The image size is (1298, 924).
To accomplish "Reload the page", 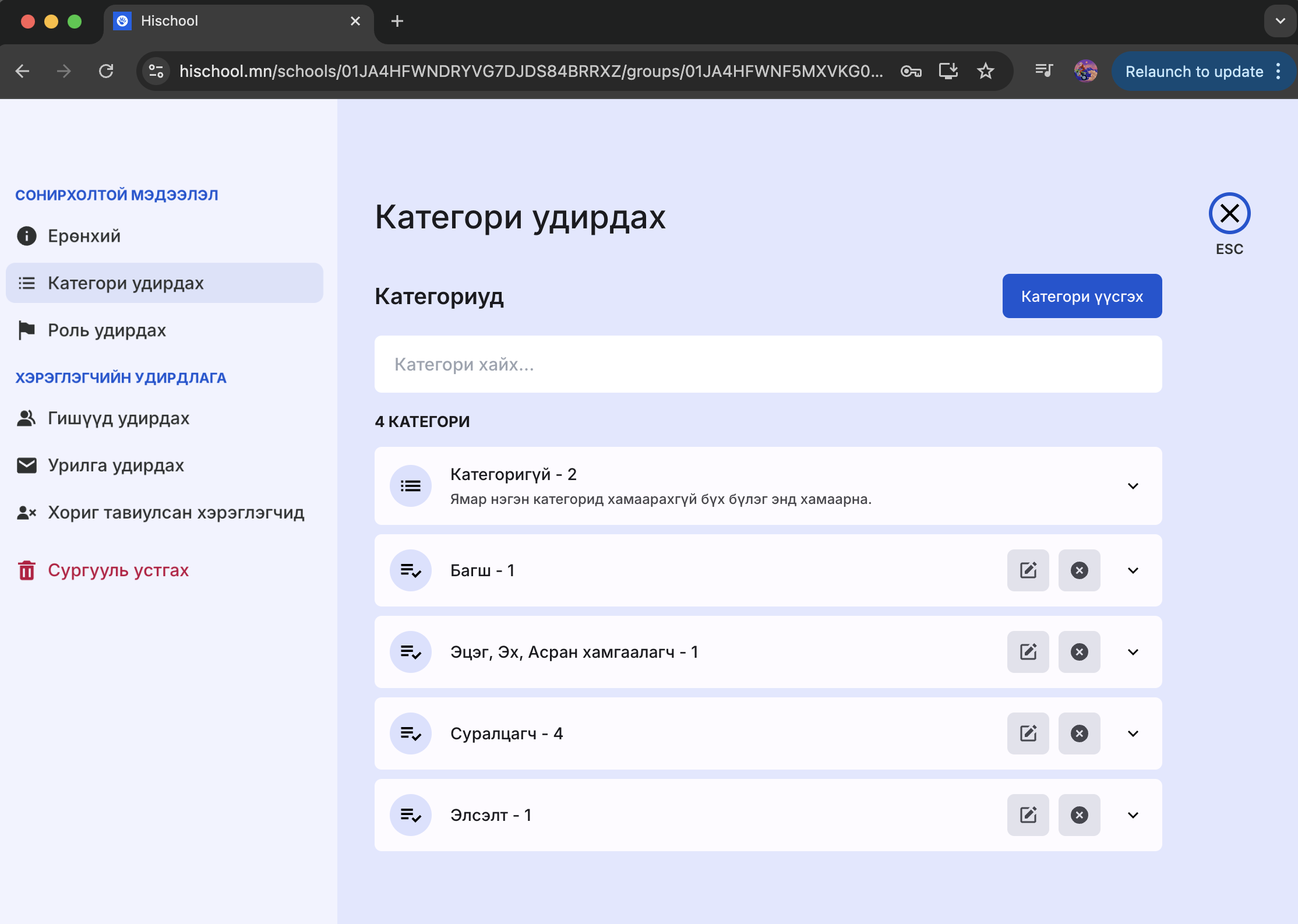I will pos(106,71).
